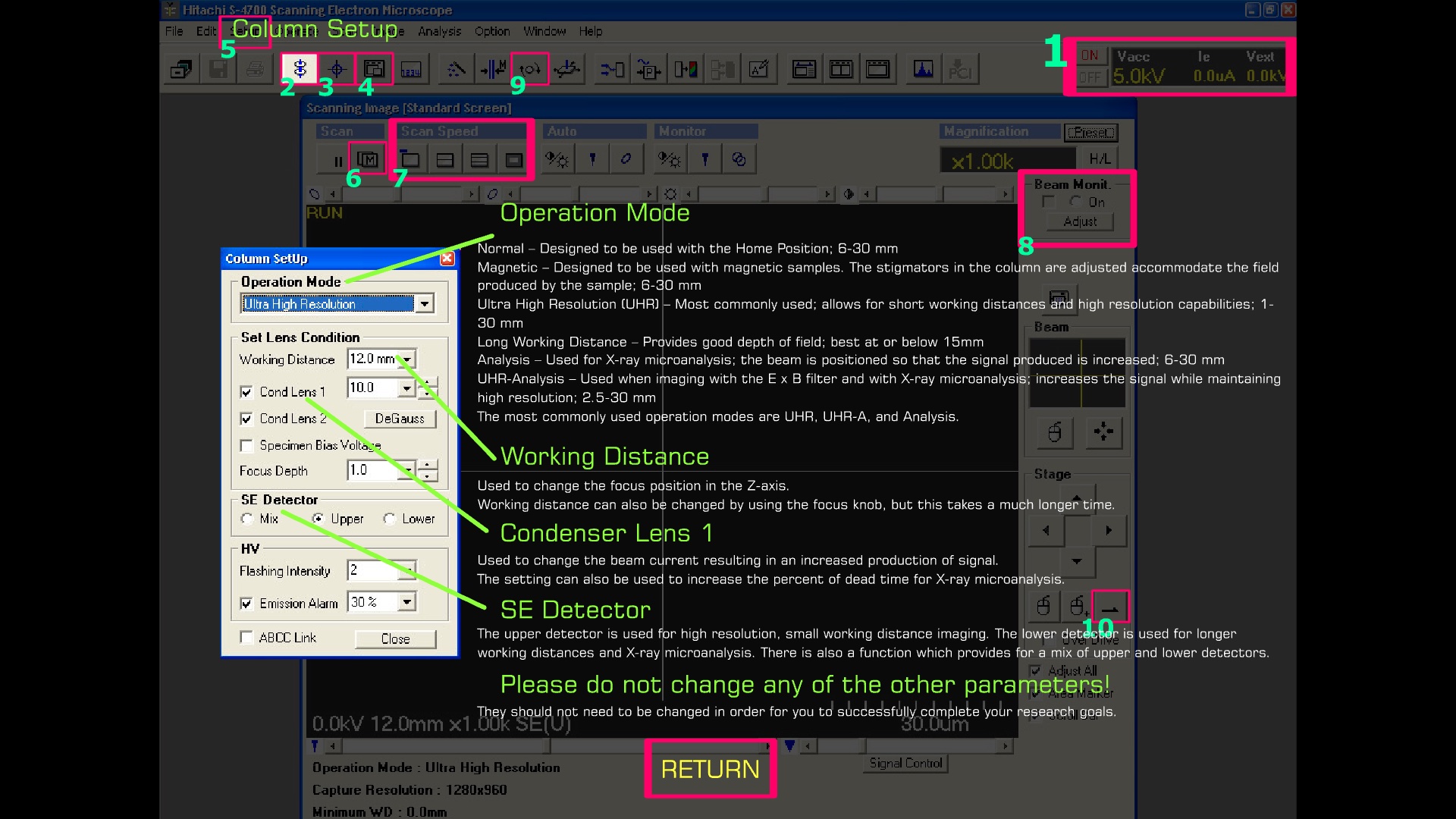
Task: Click the stage tilt toolbar icon
Action: click(566, 69)
